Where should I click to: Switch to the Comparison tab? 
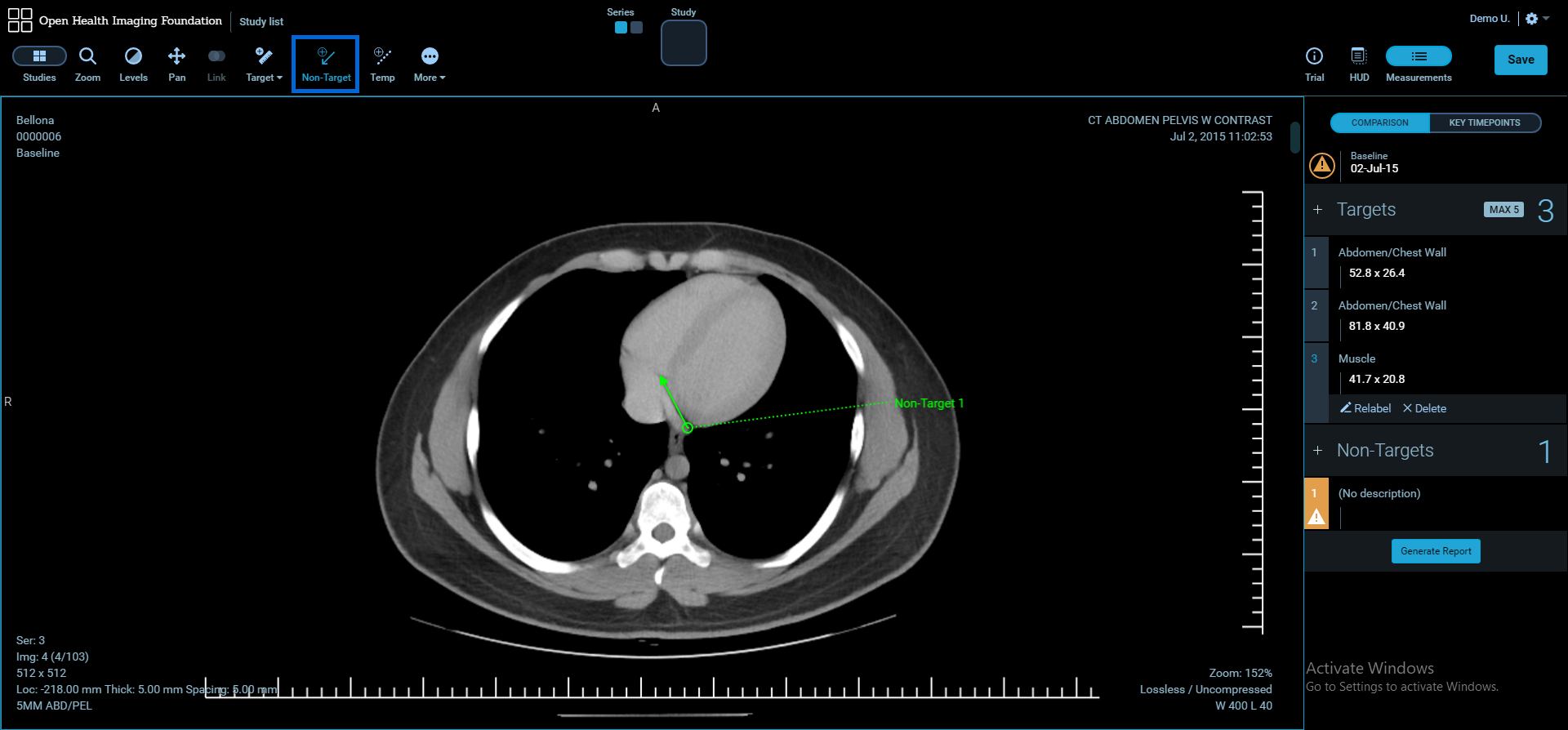[x=1379, y=122]
